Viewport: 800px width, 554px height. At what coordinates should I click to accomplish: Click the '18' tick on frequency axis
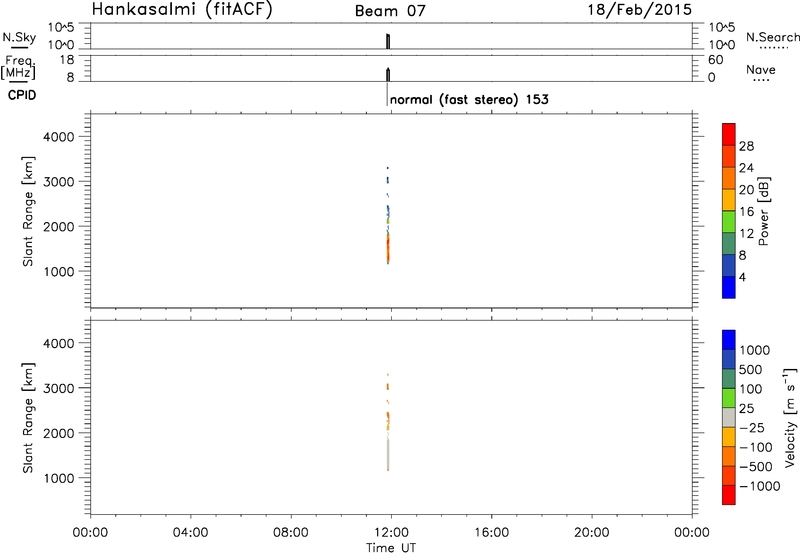pos(66,60)
